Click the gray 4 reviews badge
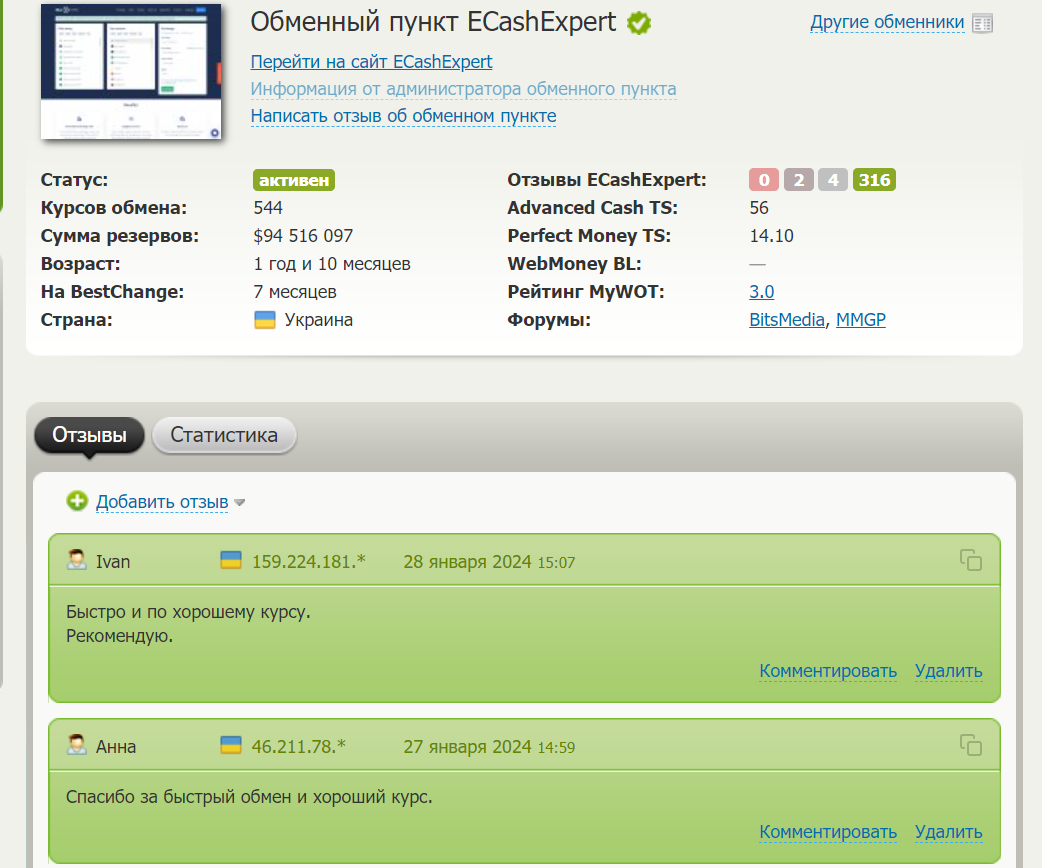Image resolution: width=1042 pixels, height=868 pixels. (x=833, y=180)
